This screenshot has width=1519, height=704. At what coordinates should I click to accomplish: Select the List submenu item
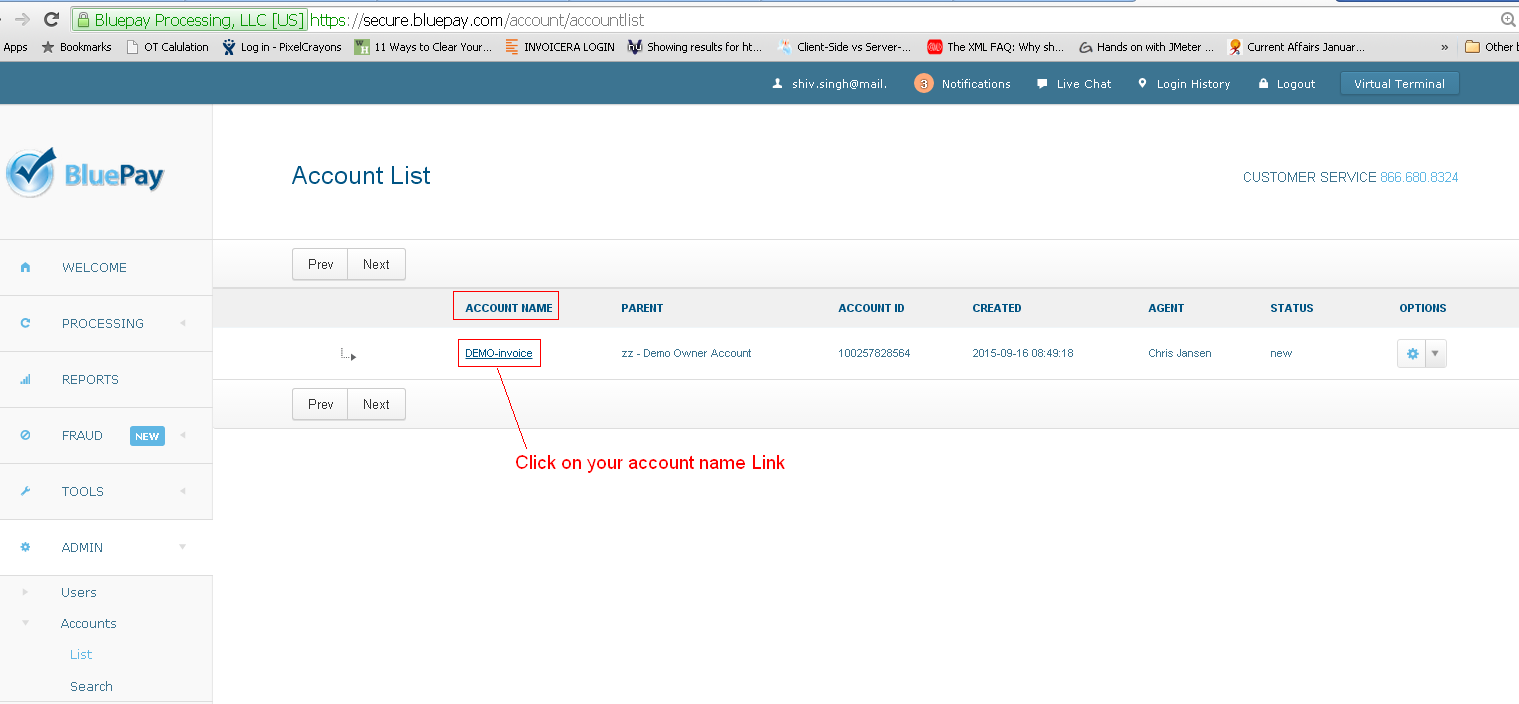pyautogui.click(x=81, y=654)
